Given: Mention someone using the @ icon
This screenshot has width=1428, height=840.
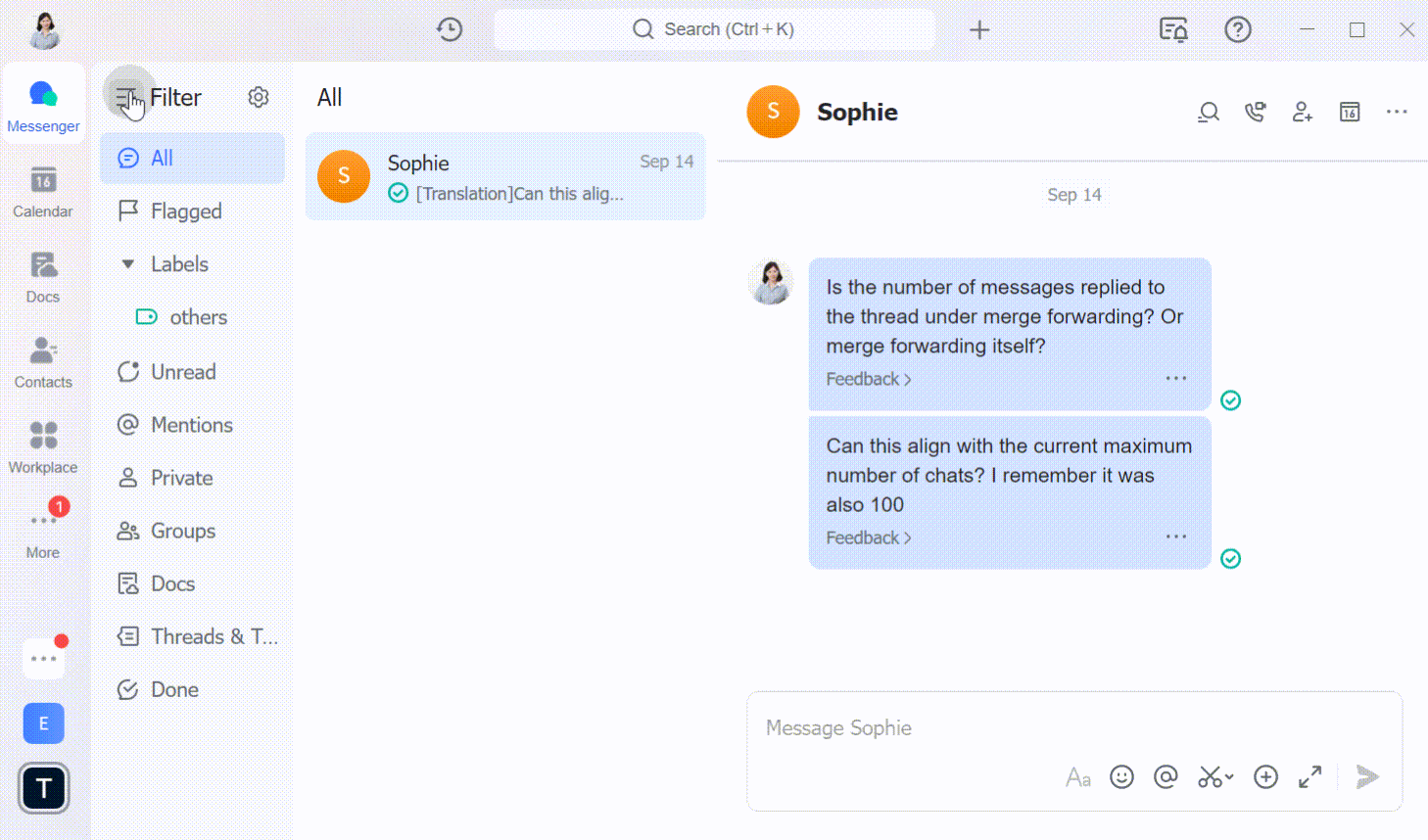Looking at the screenshot, I should (x=1166, y=776).
